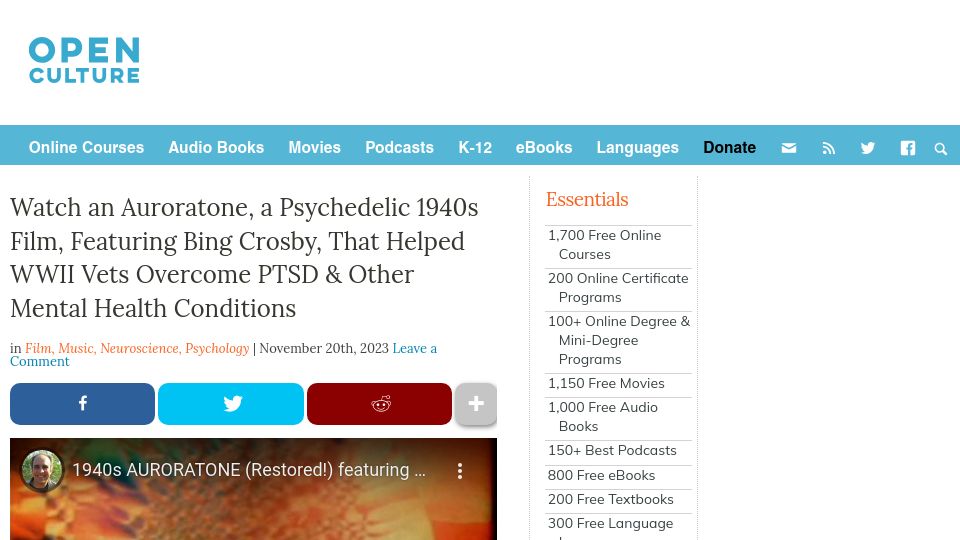Click the video channel avatar
The width and height of the screenshot is (960, 540).
(x=42, y=470)
